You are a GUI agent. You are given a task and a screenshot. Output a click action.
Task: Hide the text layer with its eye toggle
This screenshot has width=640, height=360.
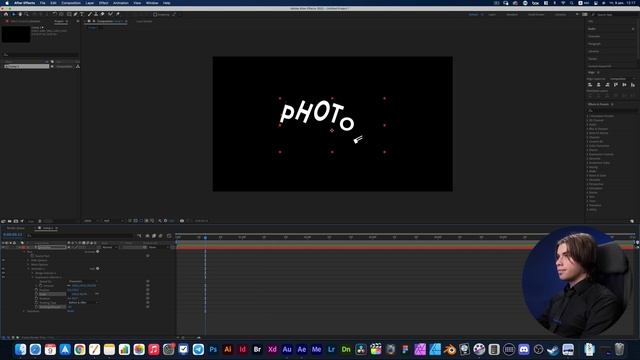pyautogui.click(x=3, y=247)
